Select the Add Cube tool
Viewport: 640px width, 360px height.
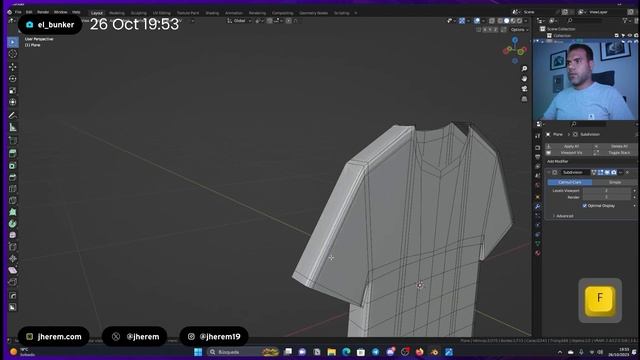pos(13,141)
